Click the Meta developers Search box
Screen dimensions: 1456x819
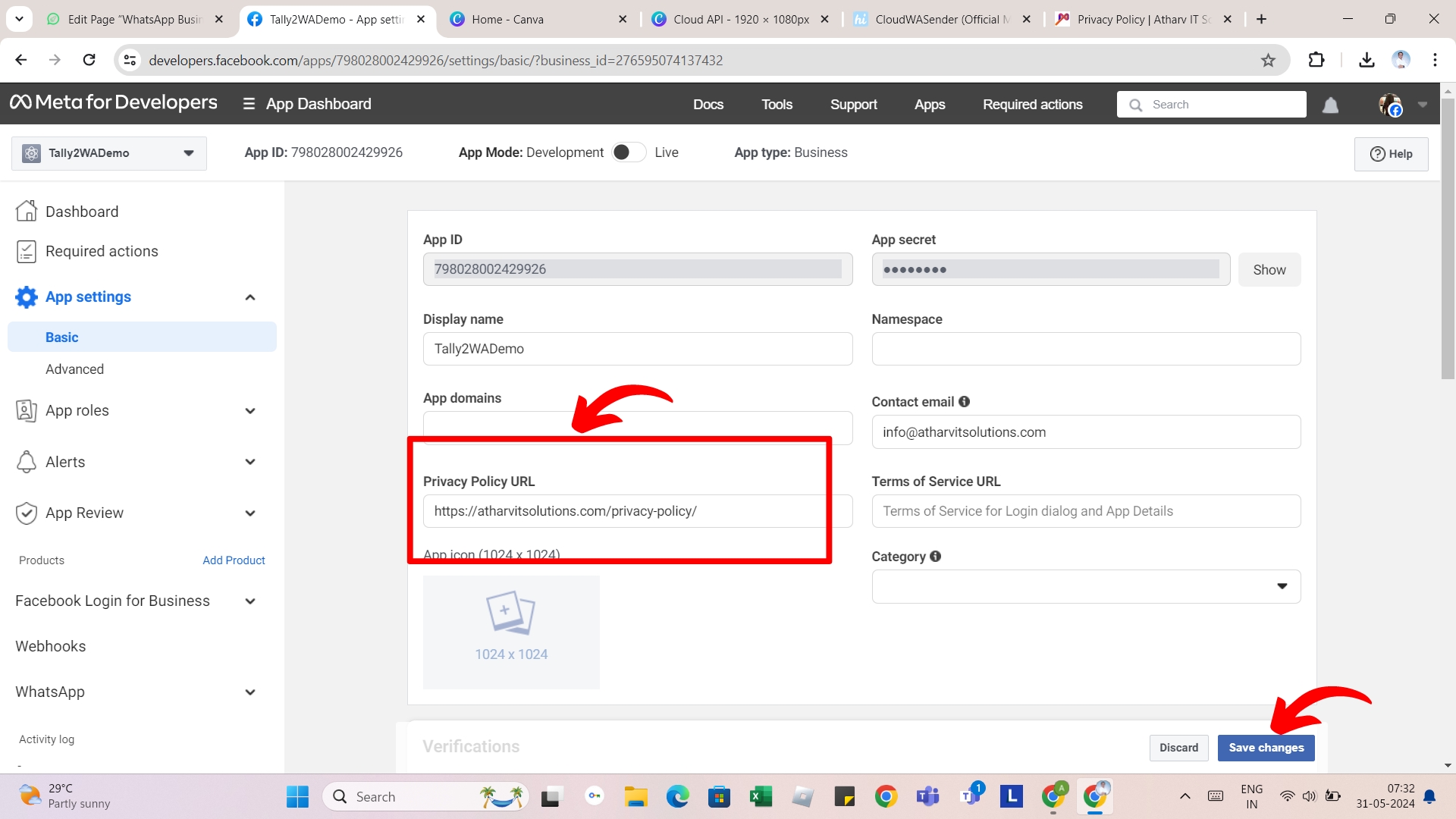point(1211,105)
